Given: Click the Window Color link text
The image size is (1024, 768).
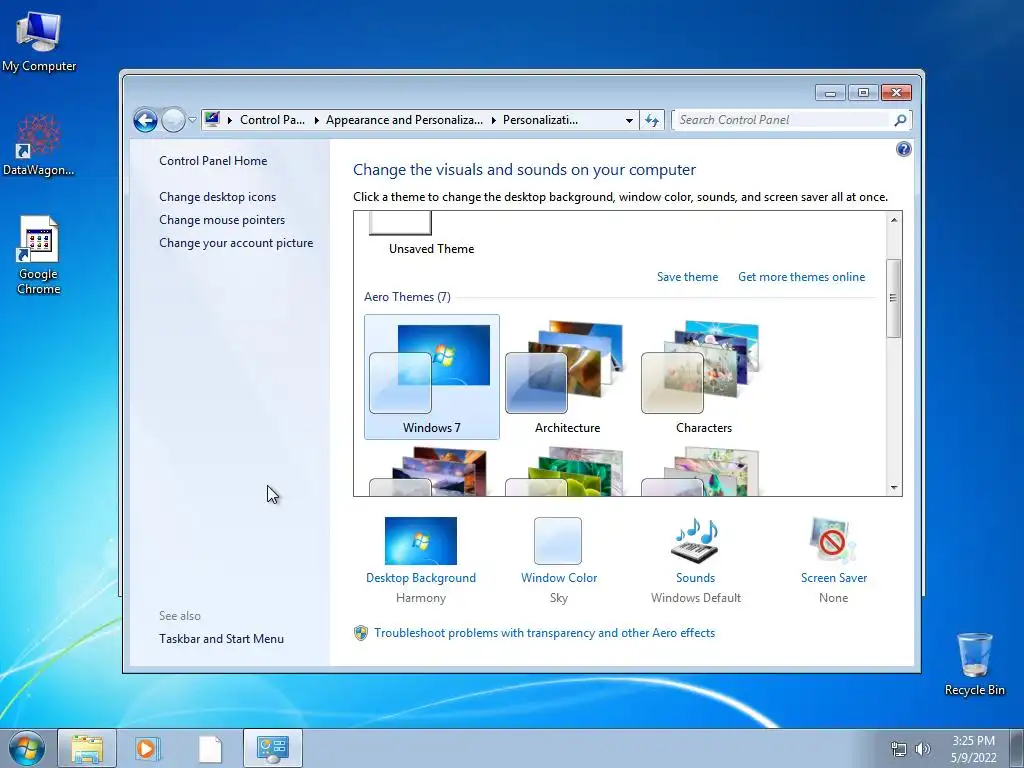Looking at the screenshot, I should click(x=559, y=578).
